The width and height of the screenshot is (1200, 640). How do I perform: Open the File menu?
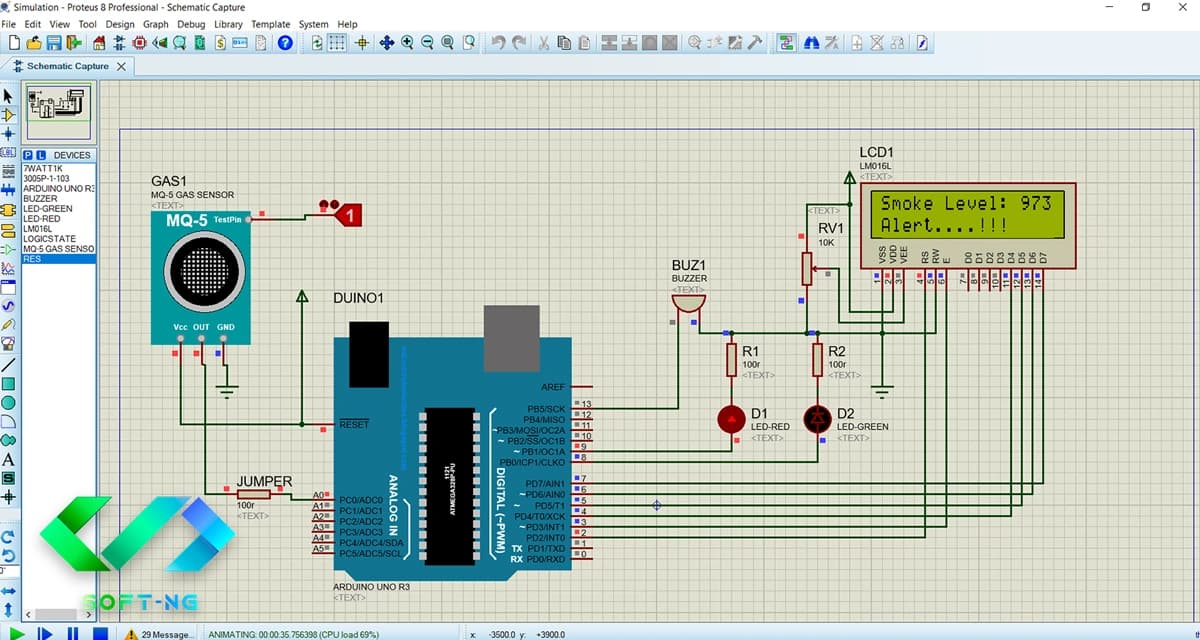point(9,24)
